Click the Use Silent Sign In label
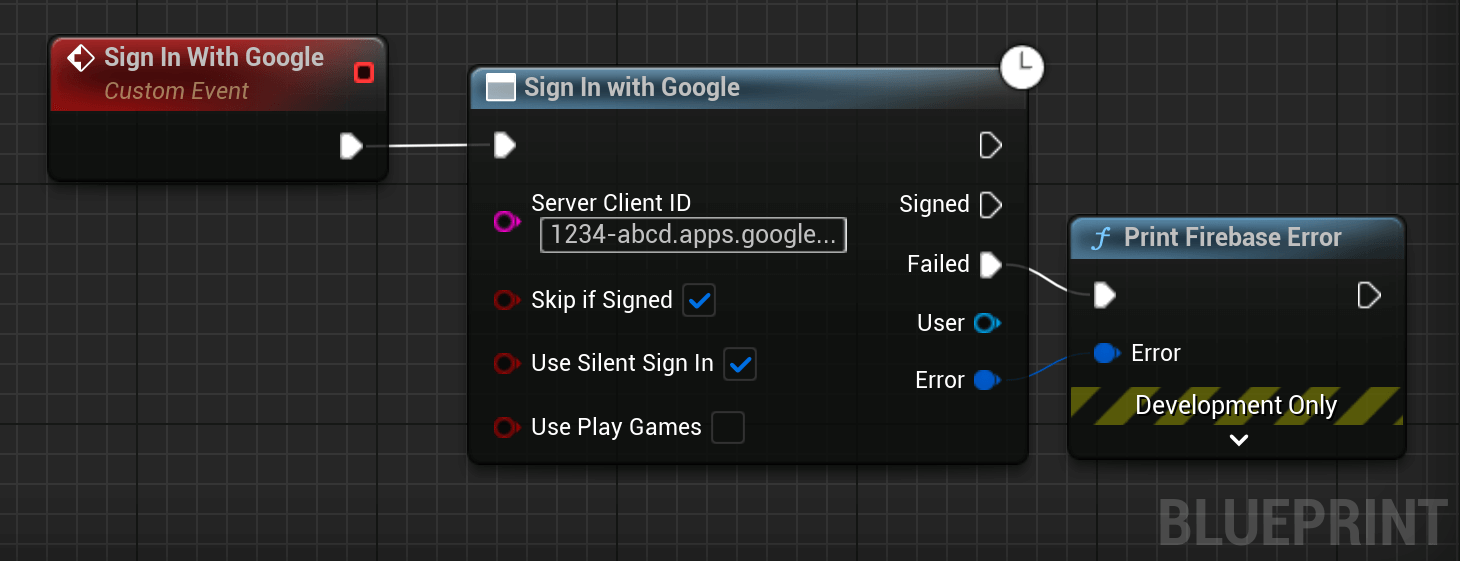This screenshot has width=1460, height=561. click(623, 364)
